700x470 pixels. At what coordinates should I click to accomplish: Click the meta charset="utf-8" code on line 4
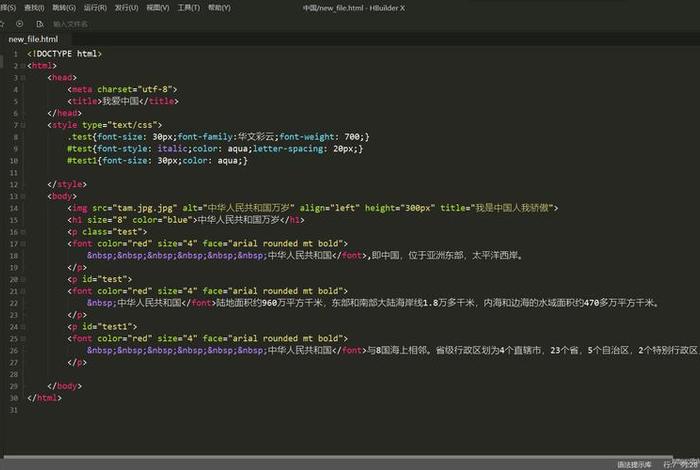tap(122, 89)
